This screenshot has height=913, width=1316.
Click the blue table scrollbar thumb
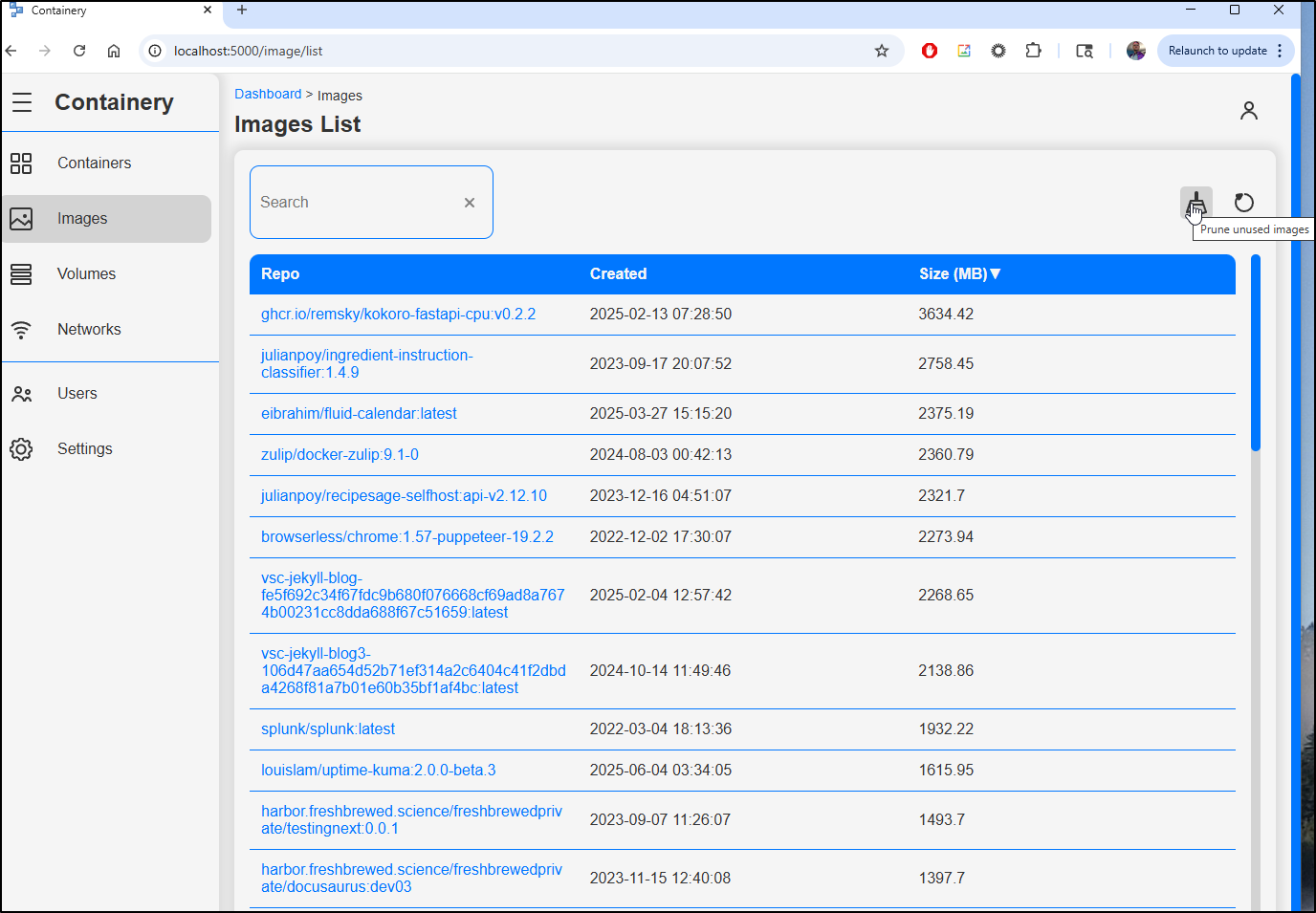[x=1256, y=353]
